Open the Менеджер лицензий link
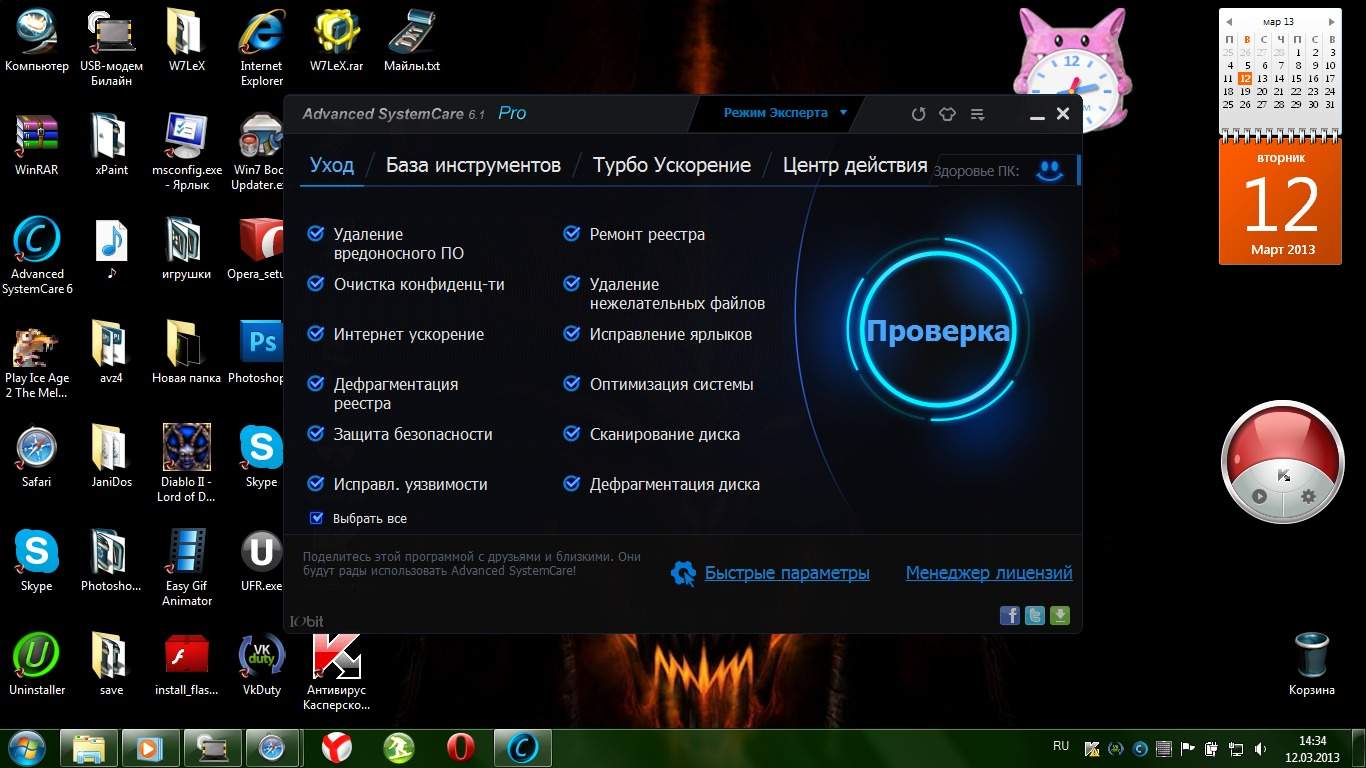1366x768 pixels. tap(989, 573)
